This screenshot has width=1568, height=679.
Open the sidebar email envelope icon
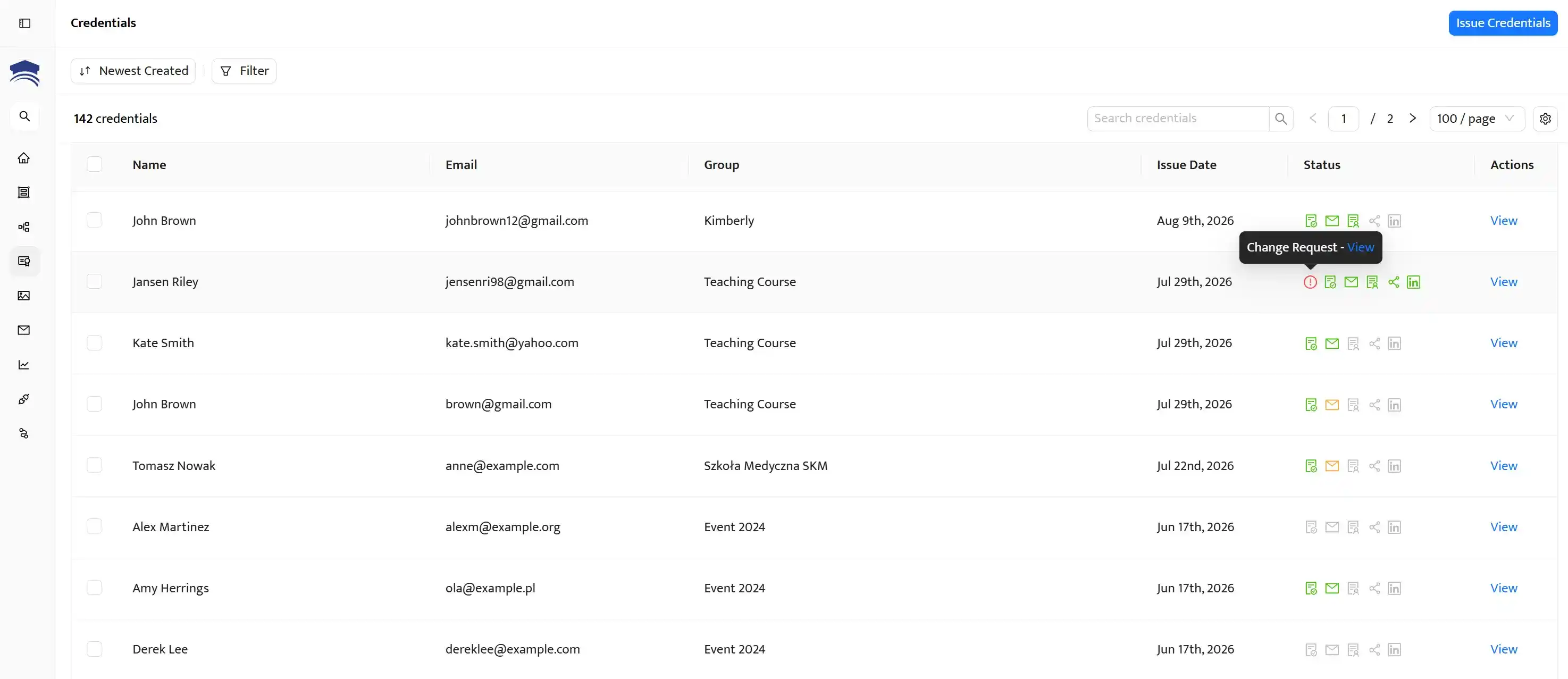(24, 330)
